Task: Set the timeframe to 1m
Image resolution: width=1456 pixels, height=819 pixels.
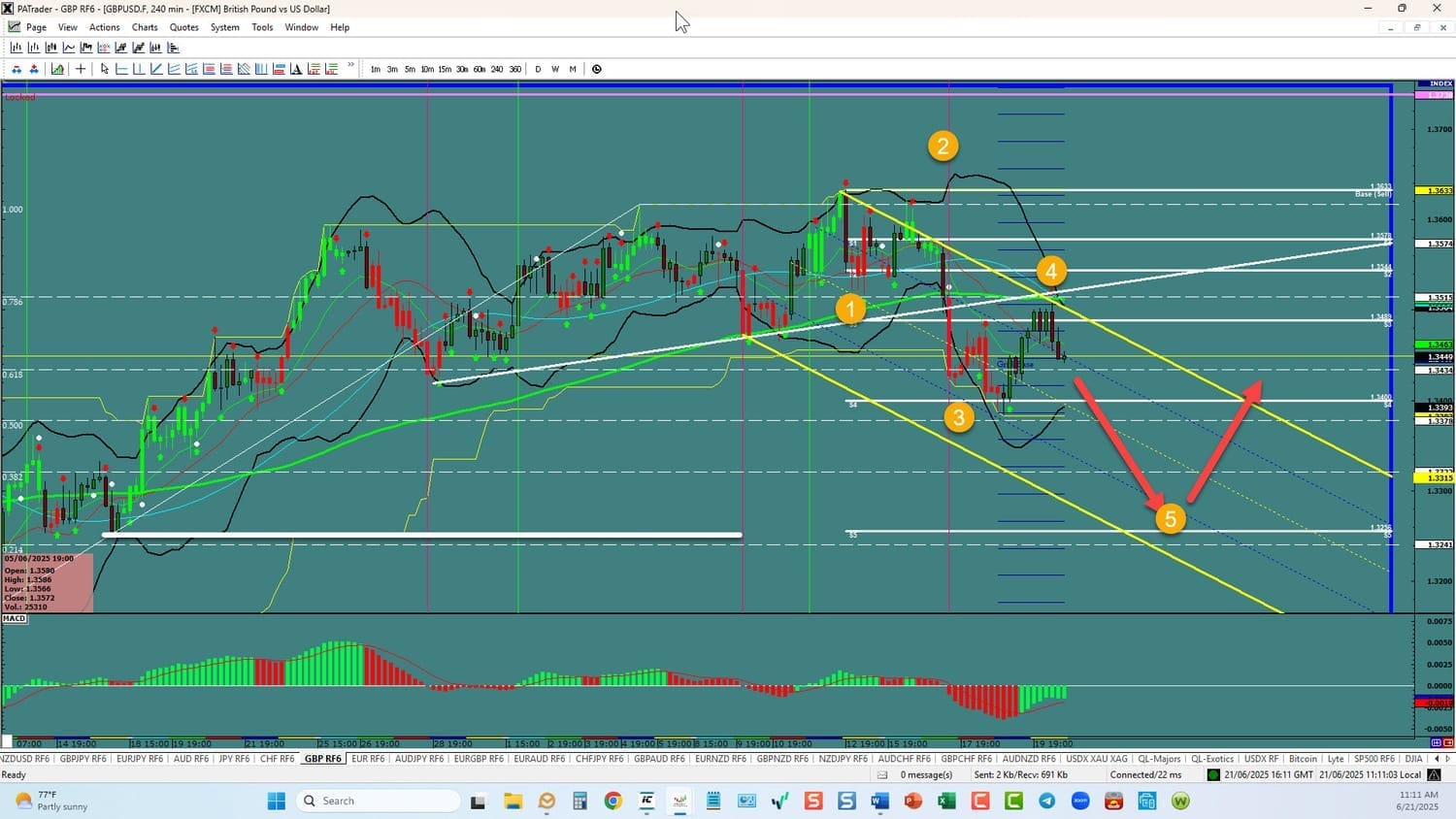Action: tap(376, 69)
